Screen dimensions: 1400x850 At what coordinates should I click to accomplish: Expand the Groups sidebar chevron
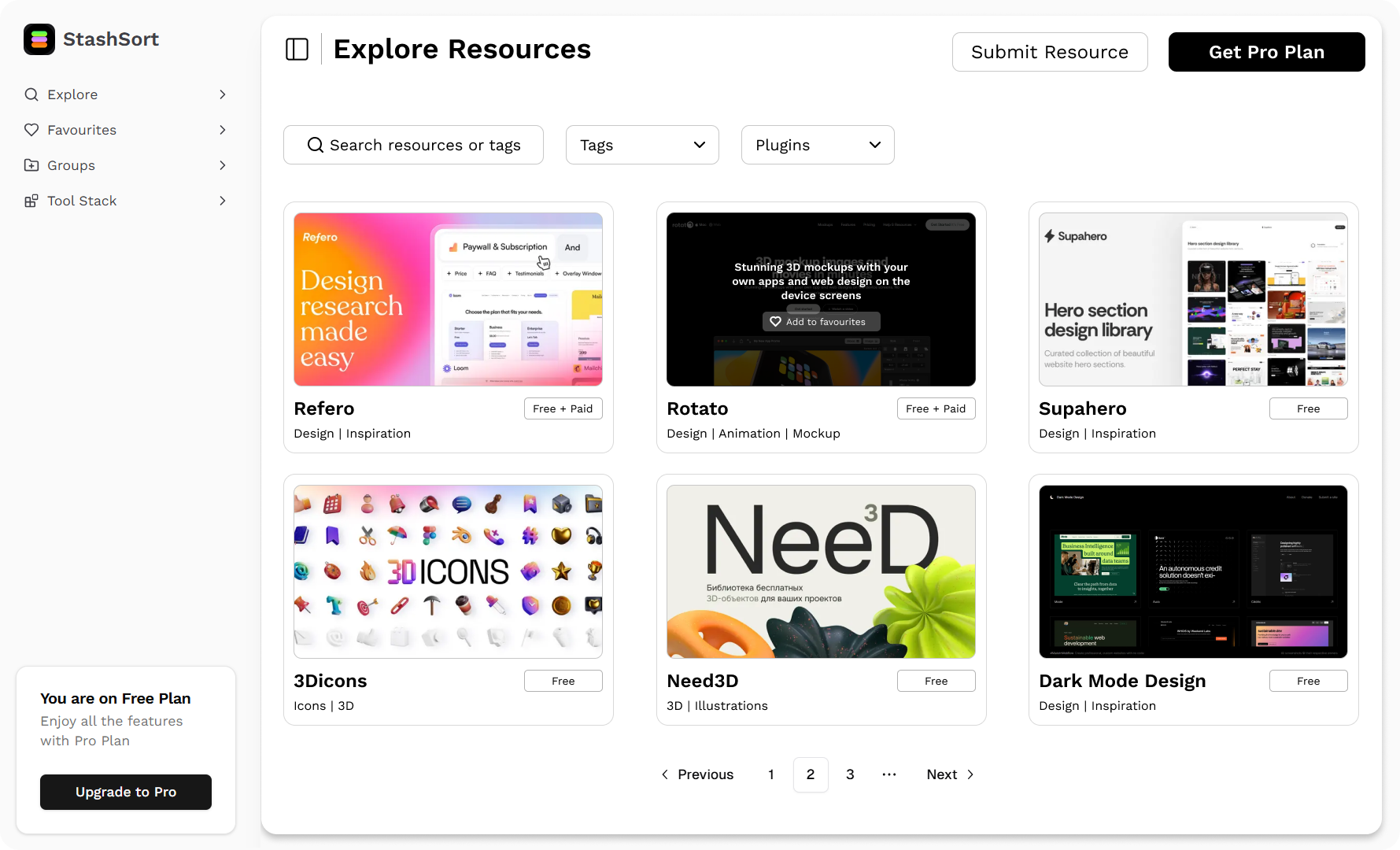[x=223, y=165]
